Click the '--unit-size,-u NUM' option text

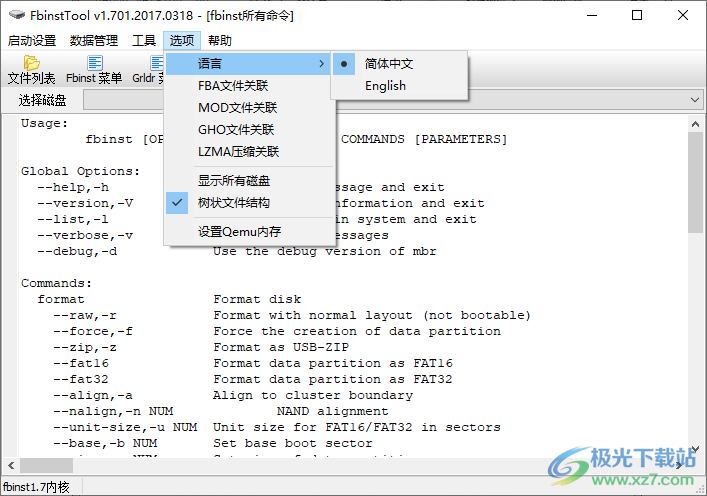pyautogui.click(x=125, y=427)
